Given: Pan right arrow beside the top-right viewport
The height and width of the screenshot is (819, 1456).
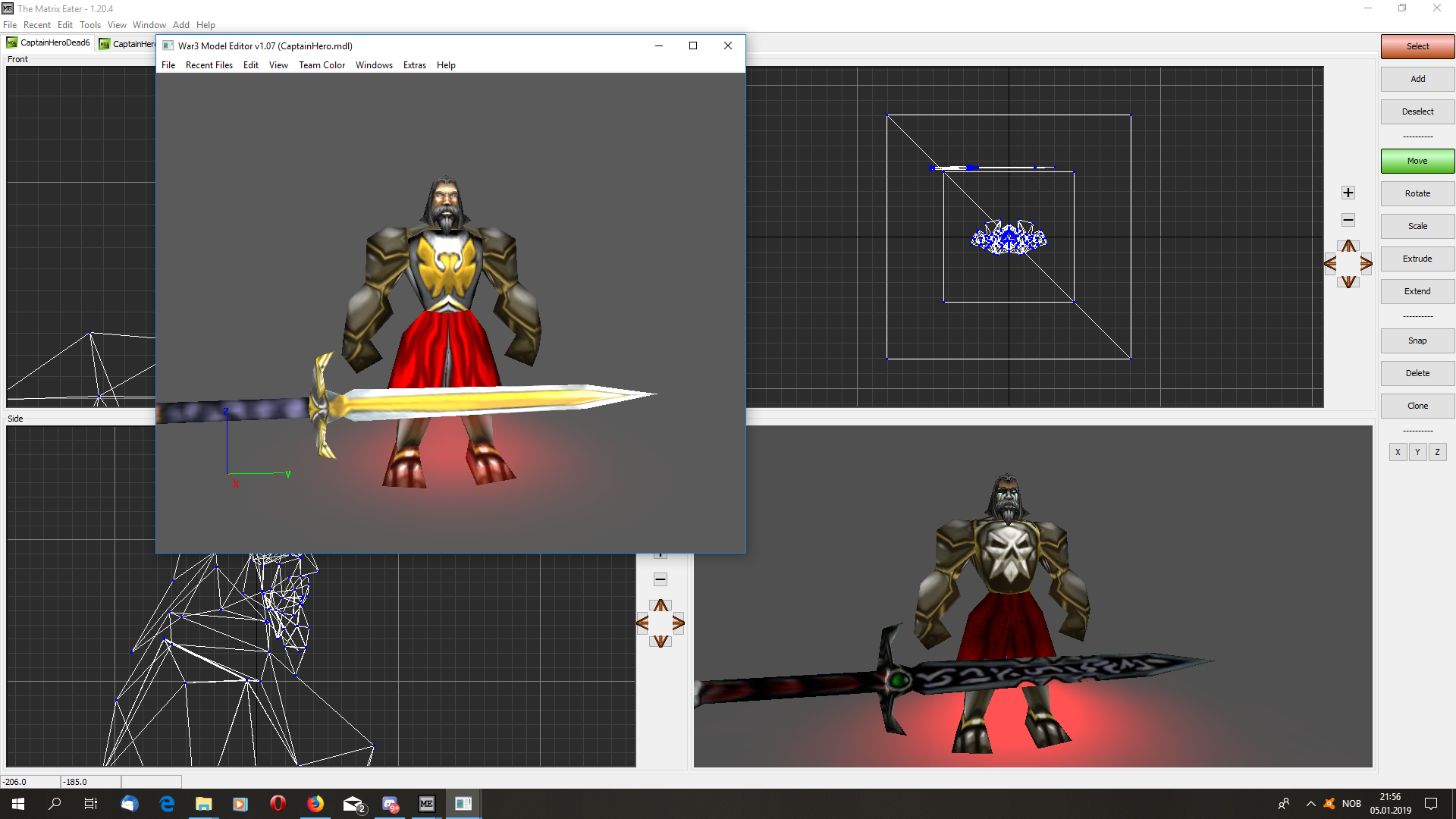Looking at the screenshot, I should coord(1367,264).
